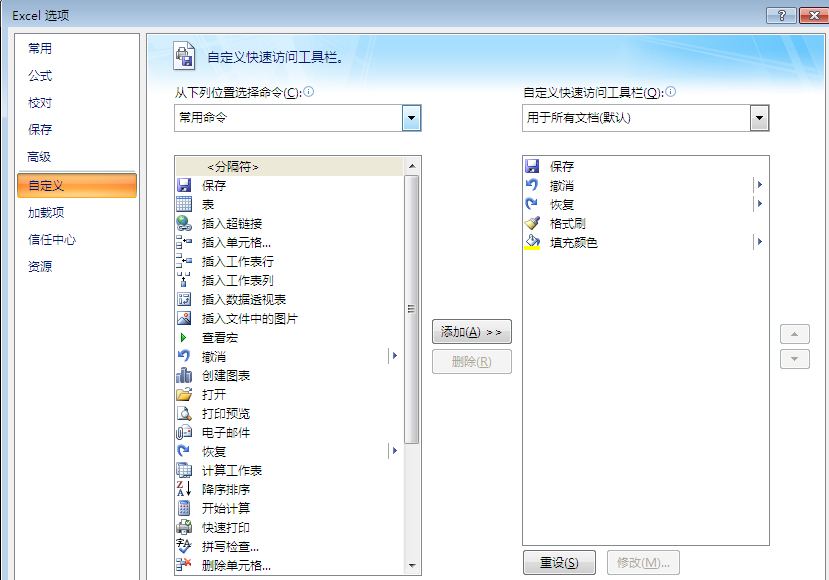Click the 打印预览 magnifier icon
Viewport: 829px width, 580px height.
click(184, 413)
